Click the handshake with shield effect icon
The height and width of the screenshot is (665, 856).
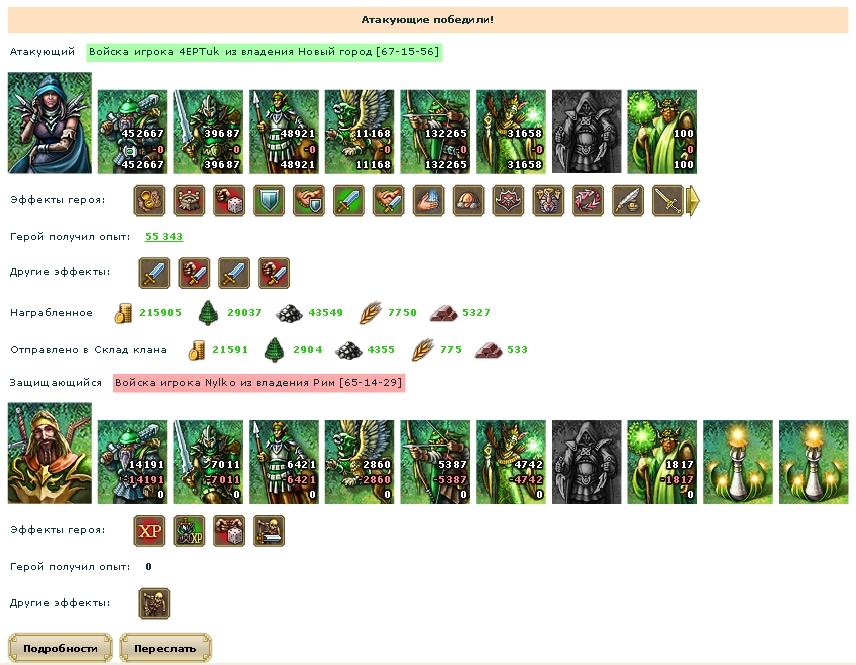(x=309, y=201)
